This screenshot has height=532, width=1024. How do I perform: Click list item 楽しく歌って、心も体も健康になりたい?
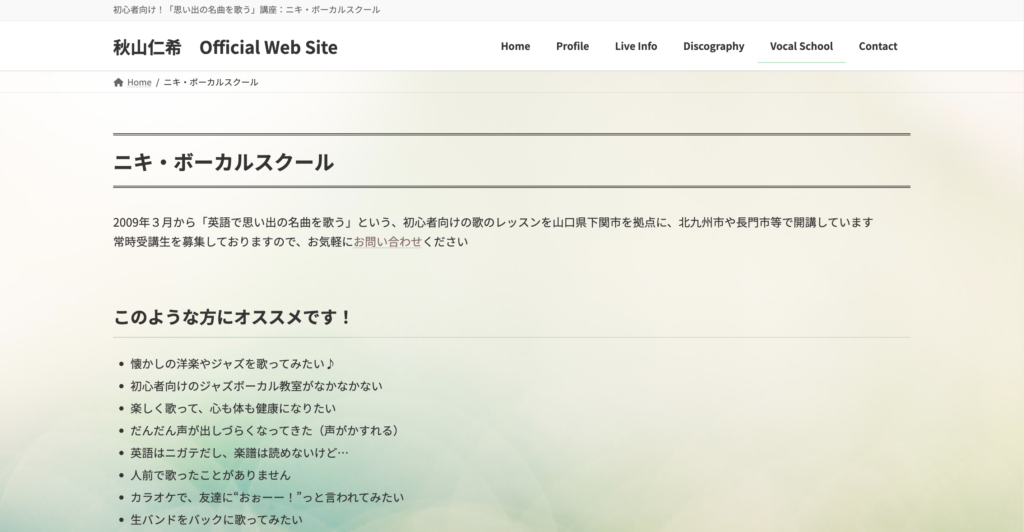[232, 408]
